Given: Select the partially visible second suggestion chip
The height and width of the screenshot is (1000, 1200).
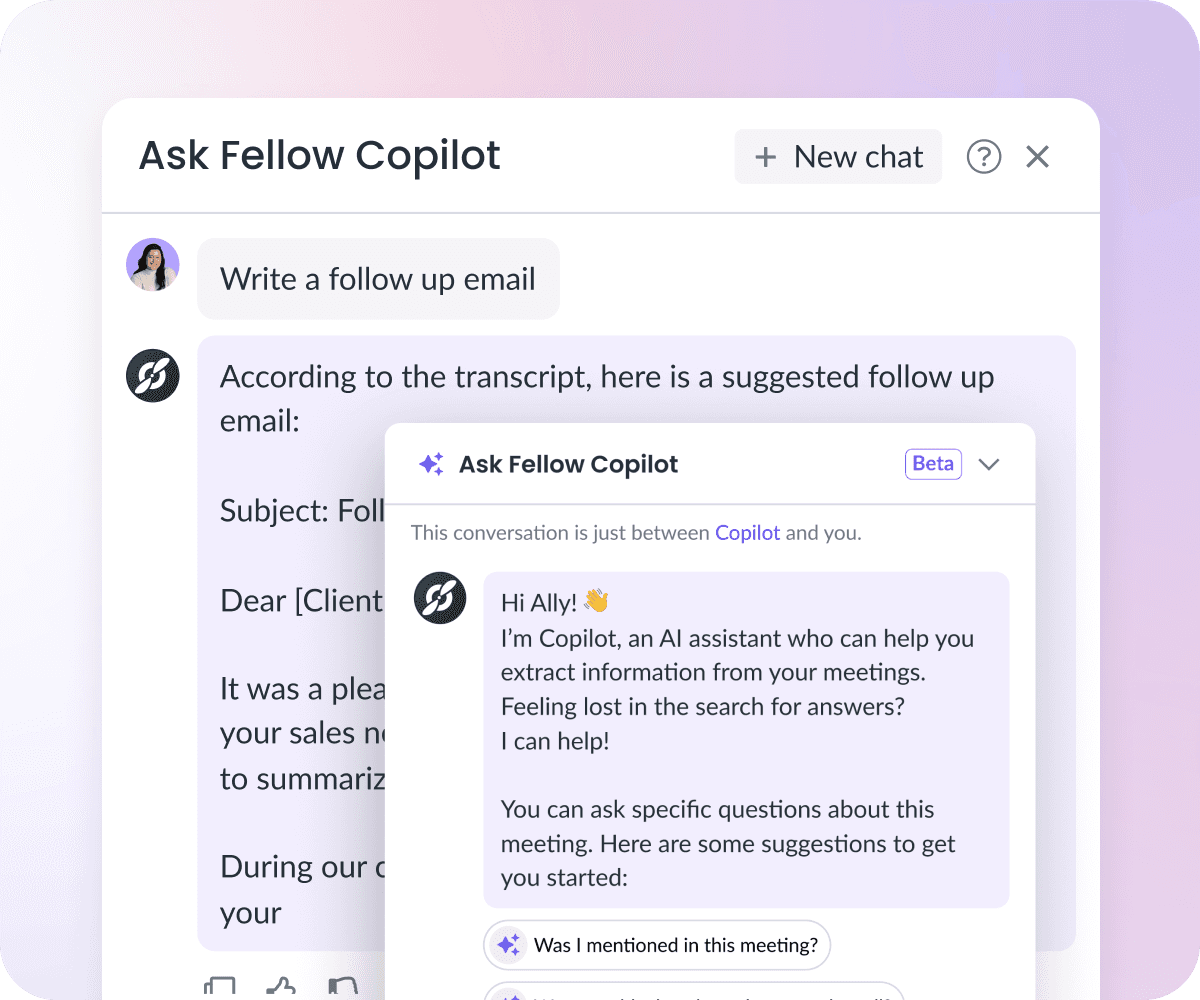Looking at the screenshot, I should [x=694, y=991].
